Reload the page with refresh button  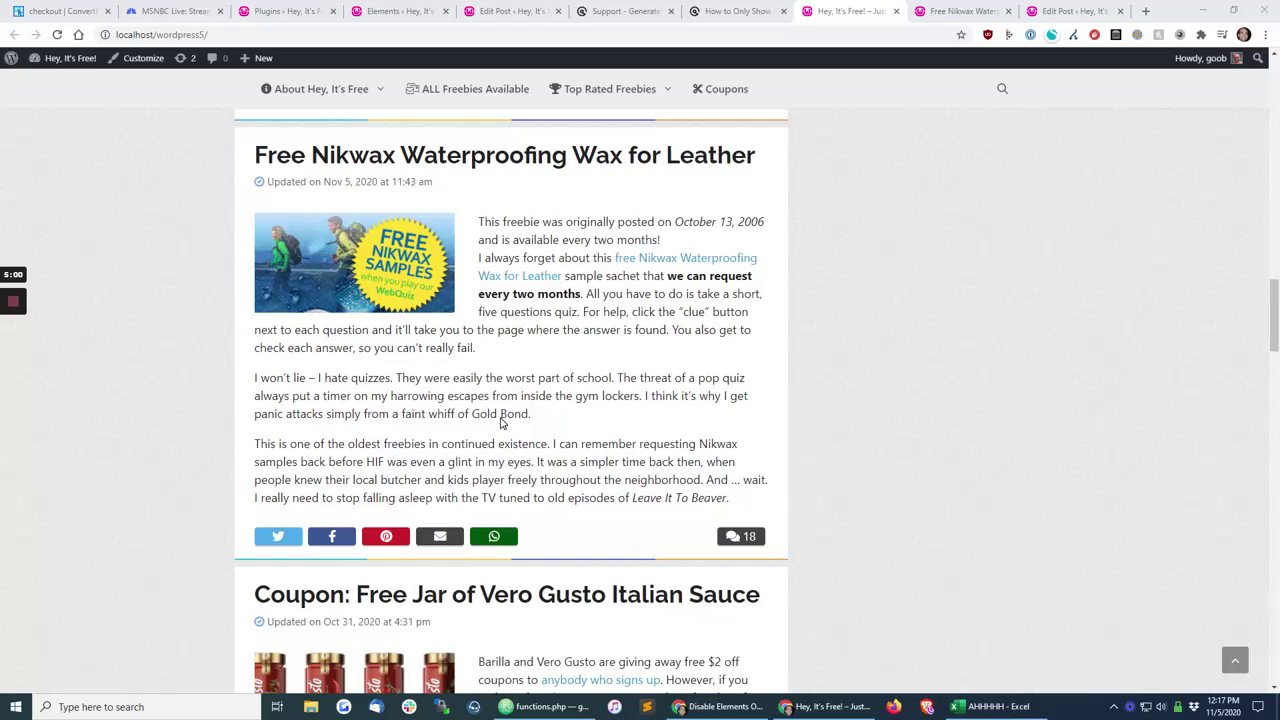pyautogui.click(x=57, y=35)
